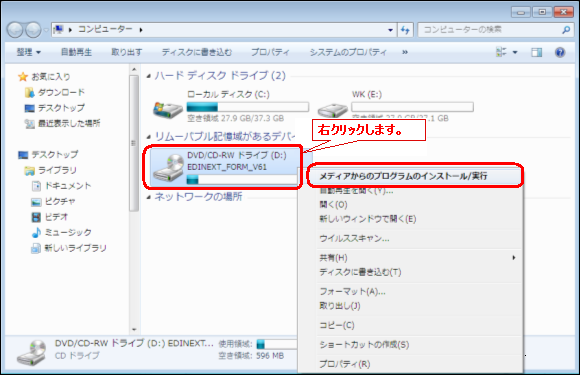Click the WK (E:) drive icon
580x375 pixels.
(333, 110)
